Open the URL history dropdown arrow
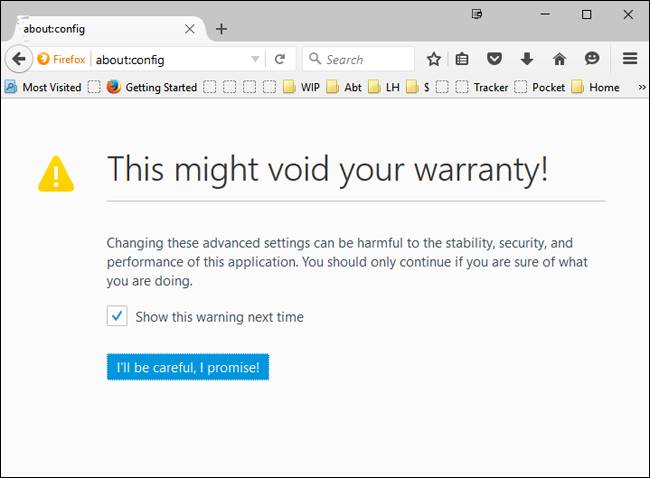650x478 pixels. 255,59
